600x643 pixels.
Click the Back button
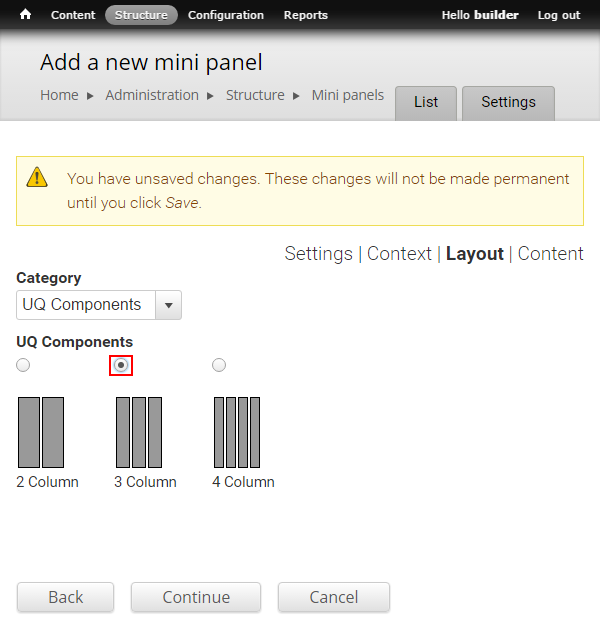click(66, 597)
